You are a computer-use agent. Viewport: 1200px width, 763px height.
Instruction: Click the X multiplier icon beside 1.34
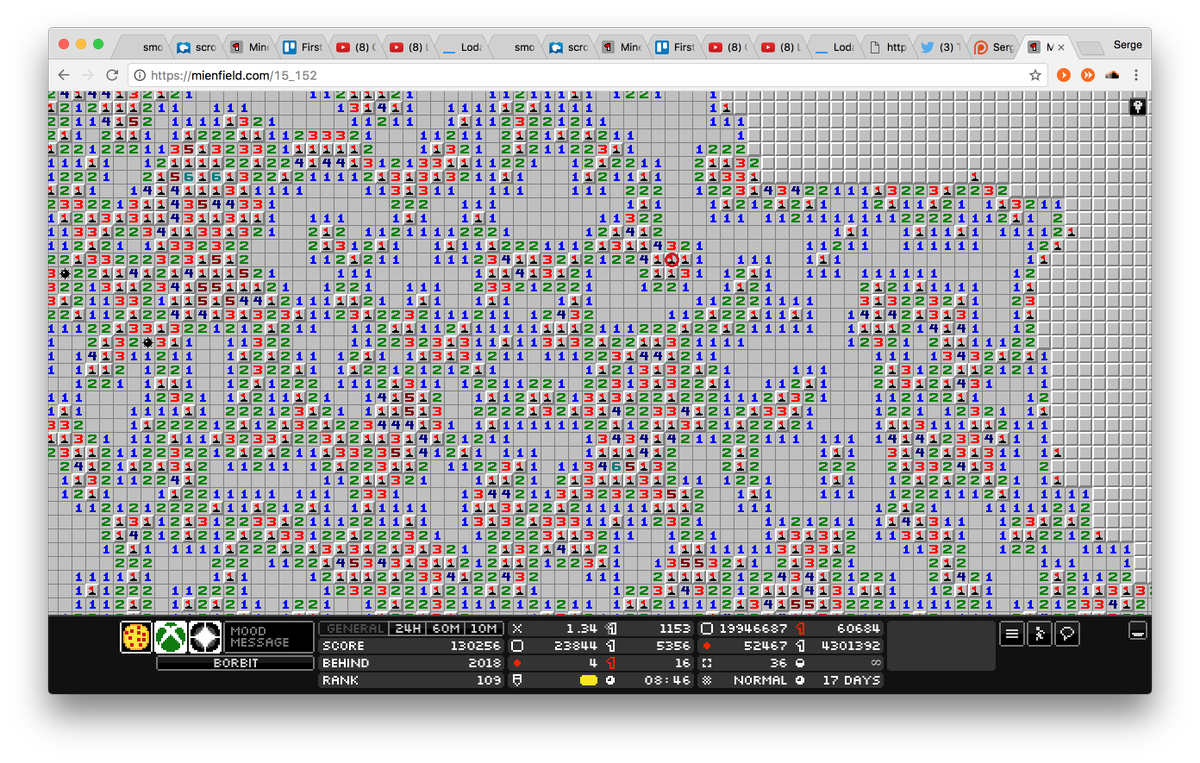coord(517,629)
